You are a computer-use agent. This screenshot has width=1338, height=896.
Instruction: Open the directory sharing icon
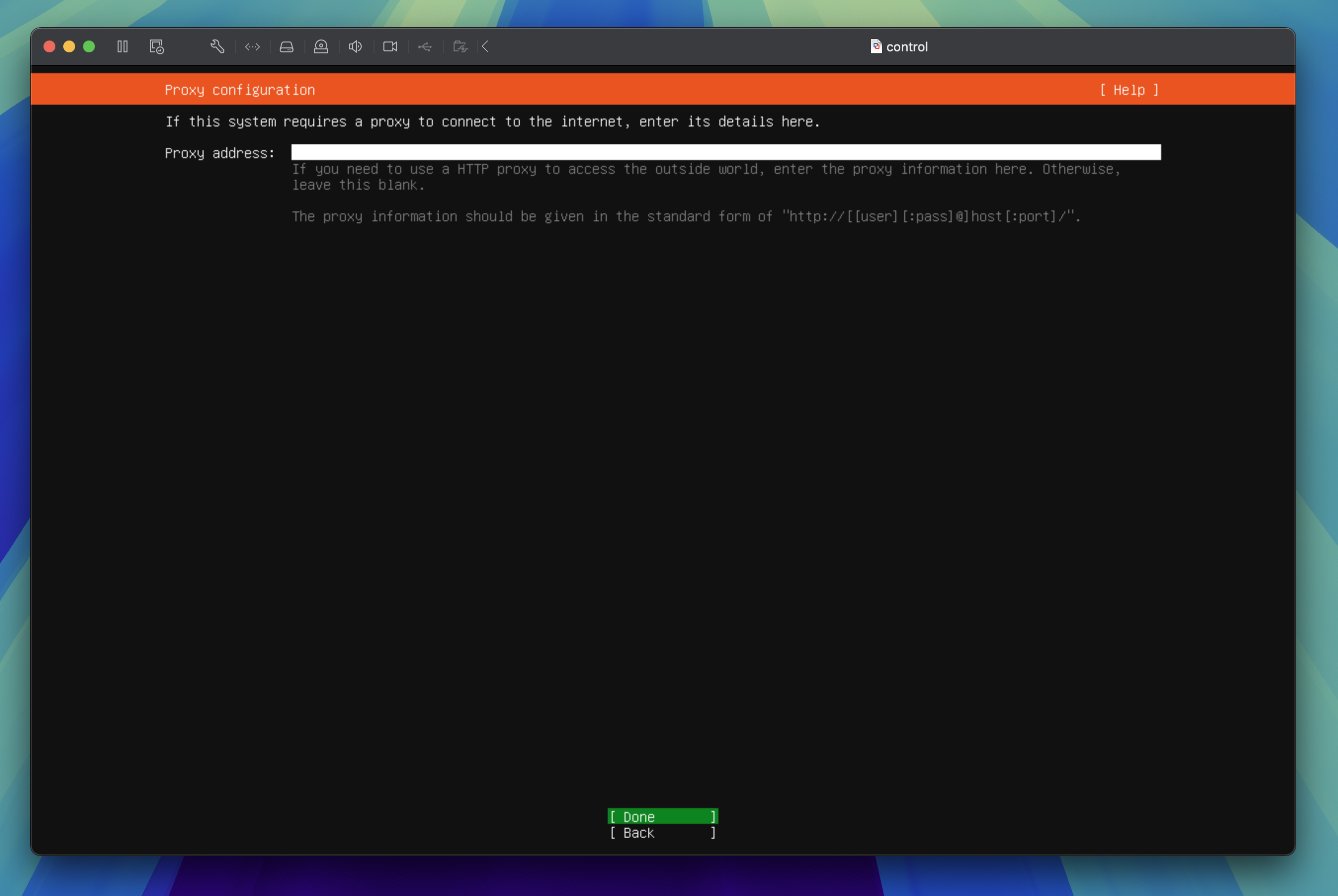tap(460, 46)
